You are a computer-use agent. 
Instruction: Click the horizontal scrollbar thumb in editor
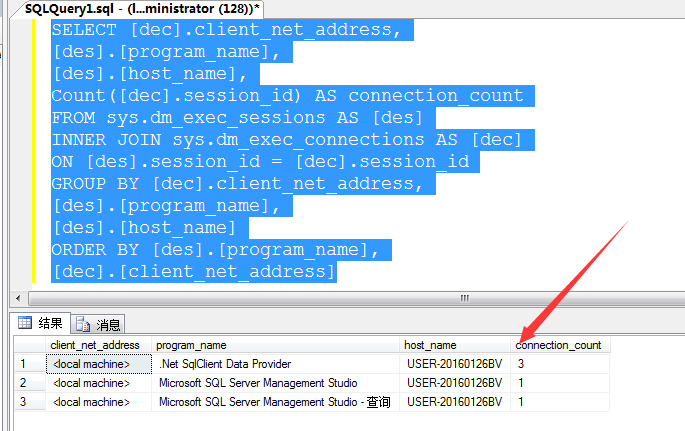coord(356,299)
